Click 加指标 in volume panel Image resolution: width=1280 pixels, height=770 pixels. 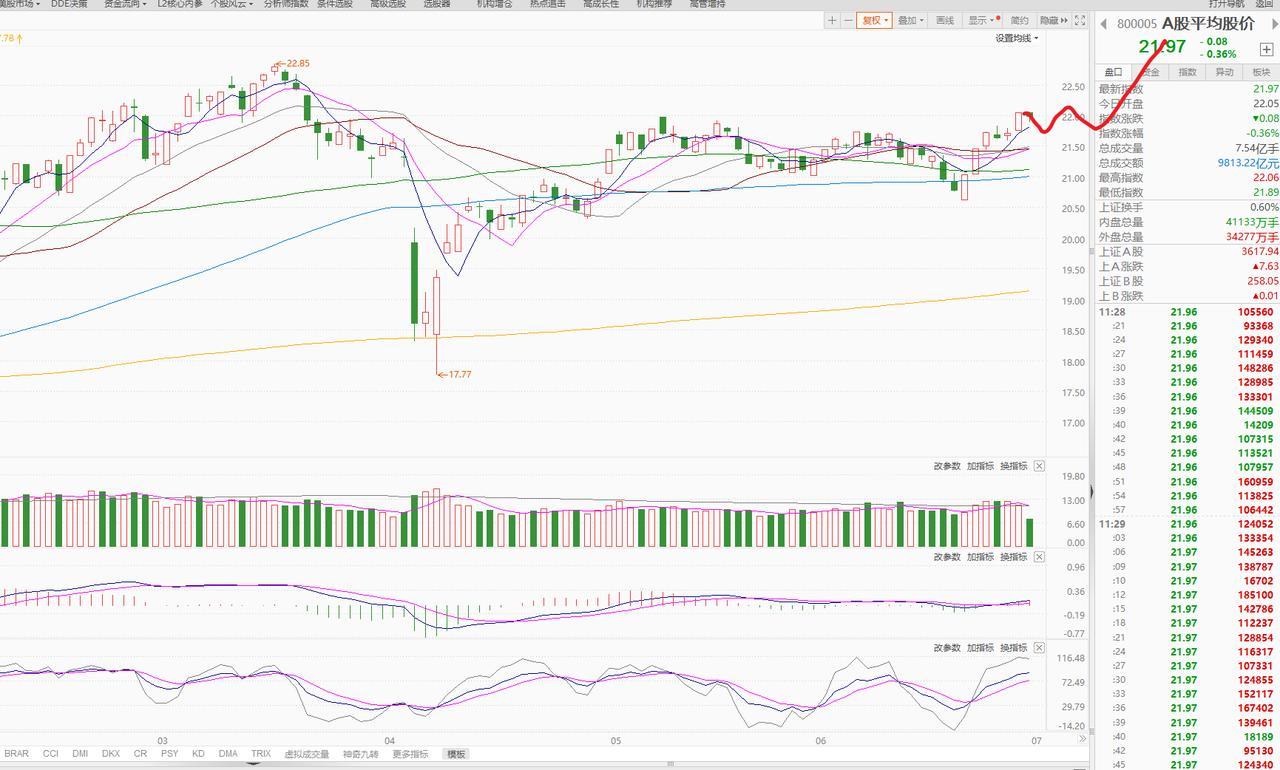click(980, 466)
